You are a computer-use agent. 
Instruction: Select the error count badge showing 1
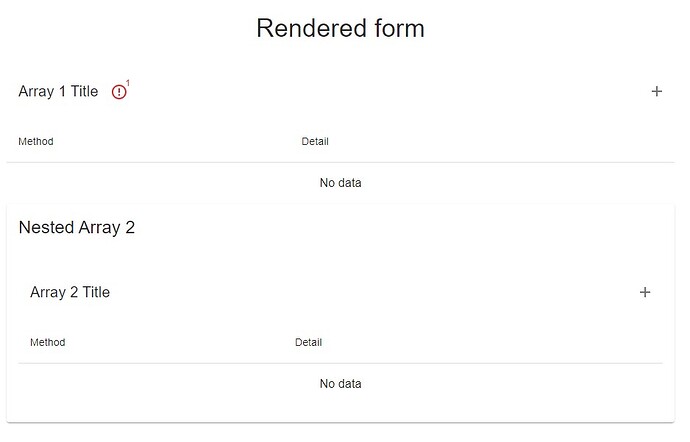[128, 82]
